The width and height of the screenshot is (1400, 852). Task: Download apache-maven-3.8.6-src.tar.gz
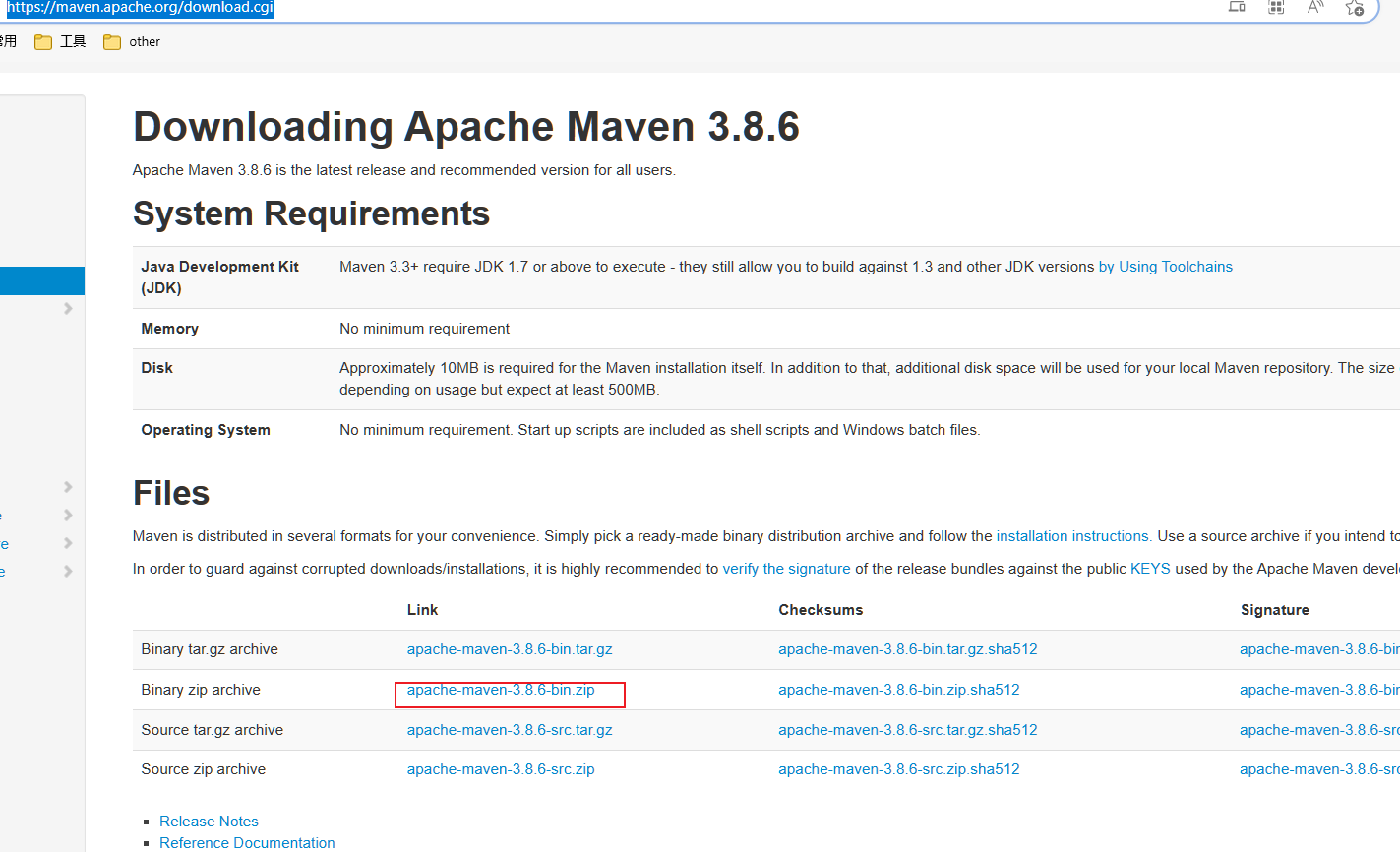click(510, 730)
